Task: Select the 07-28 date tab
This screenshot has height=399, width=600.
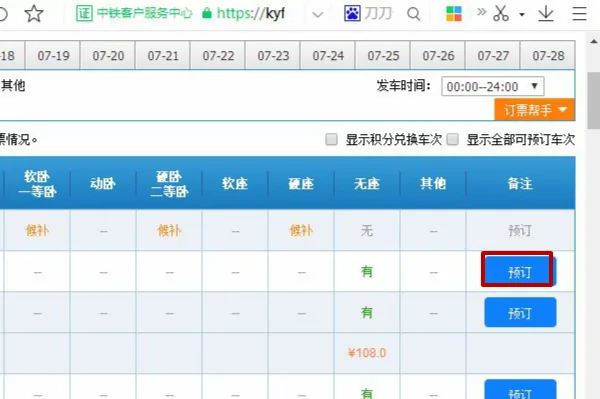Action: (548, 56)
